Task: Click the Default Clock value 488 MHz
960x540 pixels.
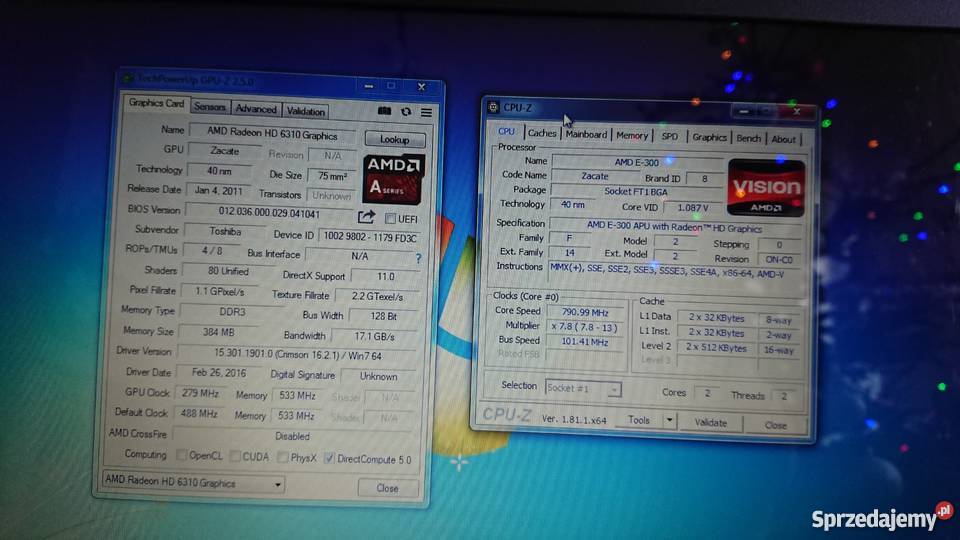Action: 199,413
